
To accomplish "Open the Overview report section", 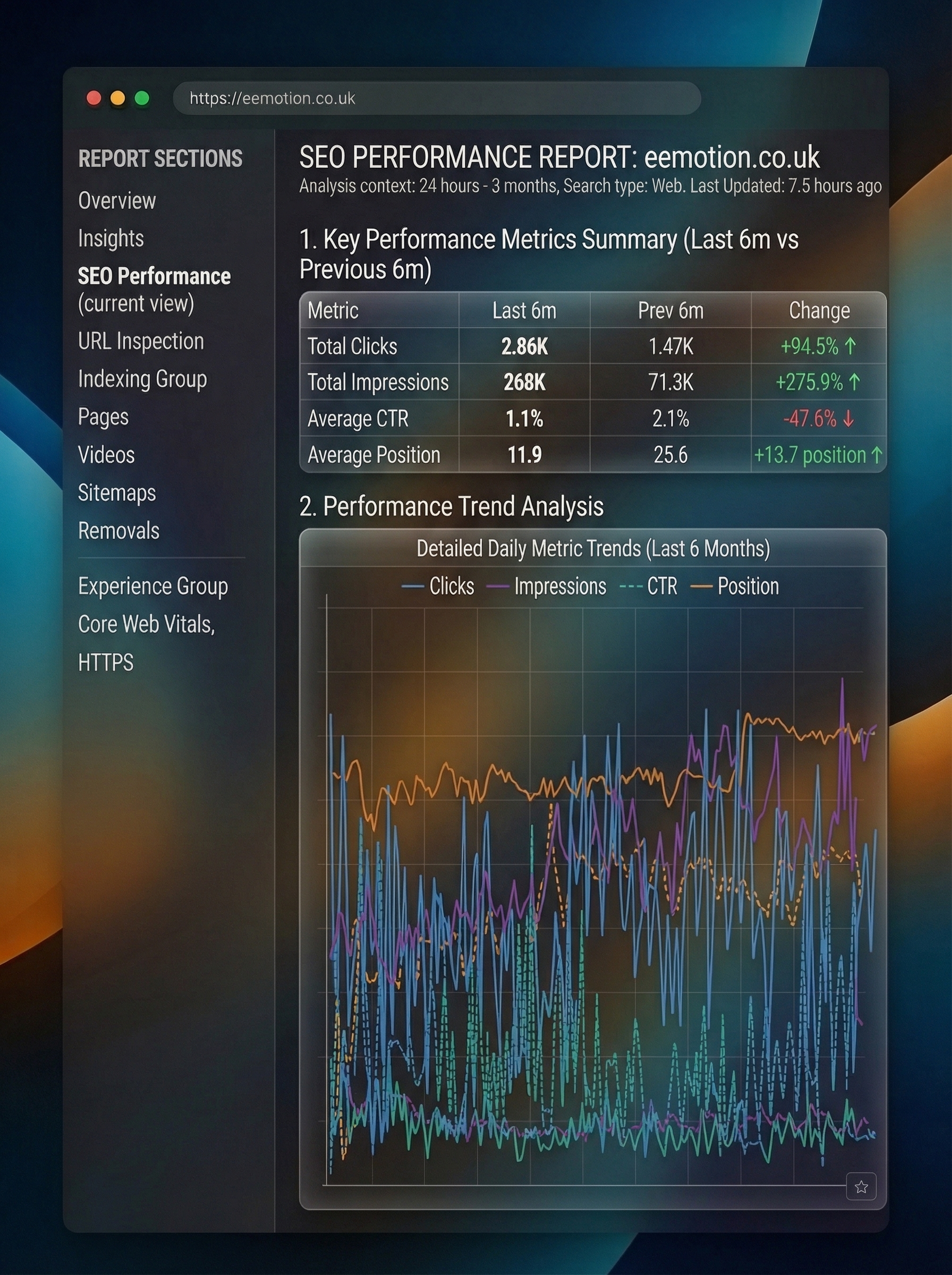I will click(x=117, y=200).
